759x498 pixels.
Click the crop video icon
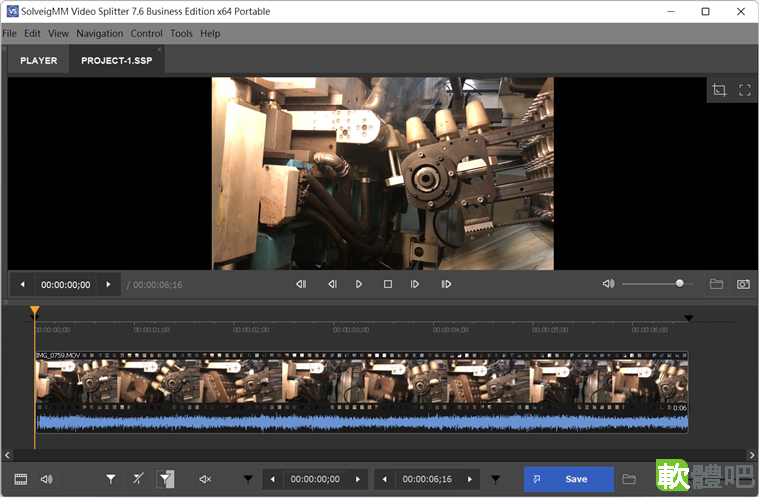tap(719, 90)
